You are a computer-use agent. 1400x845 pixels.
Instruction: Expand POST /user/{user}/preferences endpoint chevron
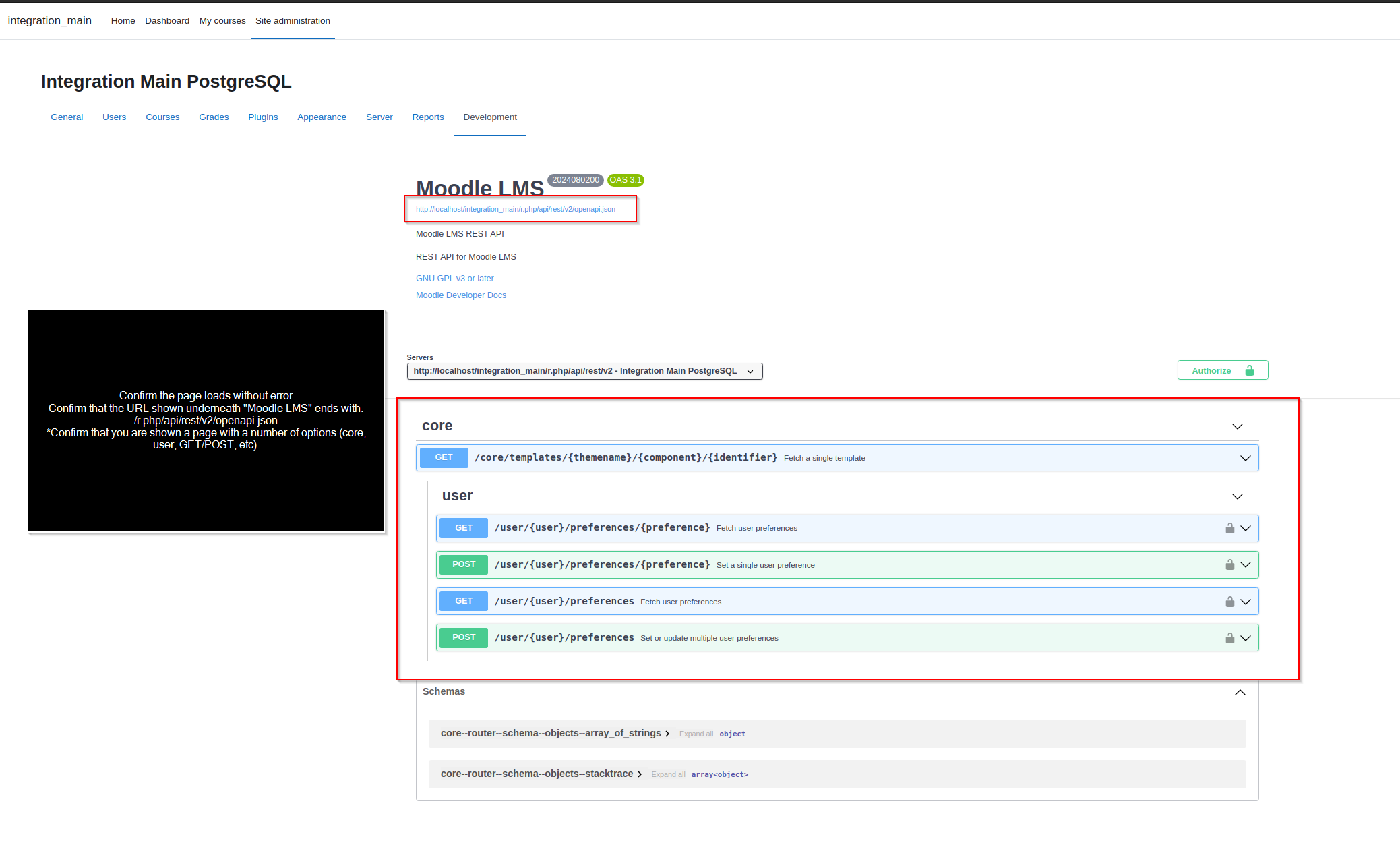tap(1246, 638)
